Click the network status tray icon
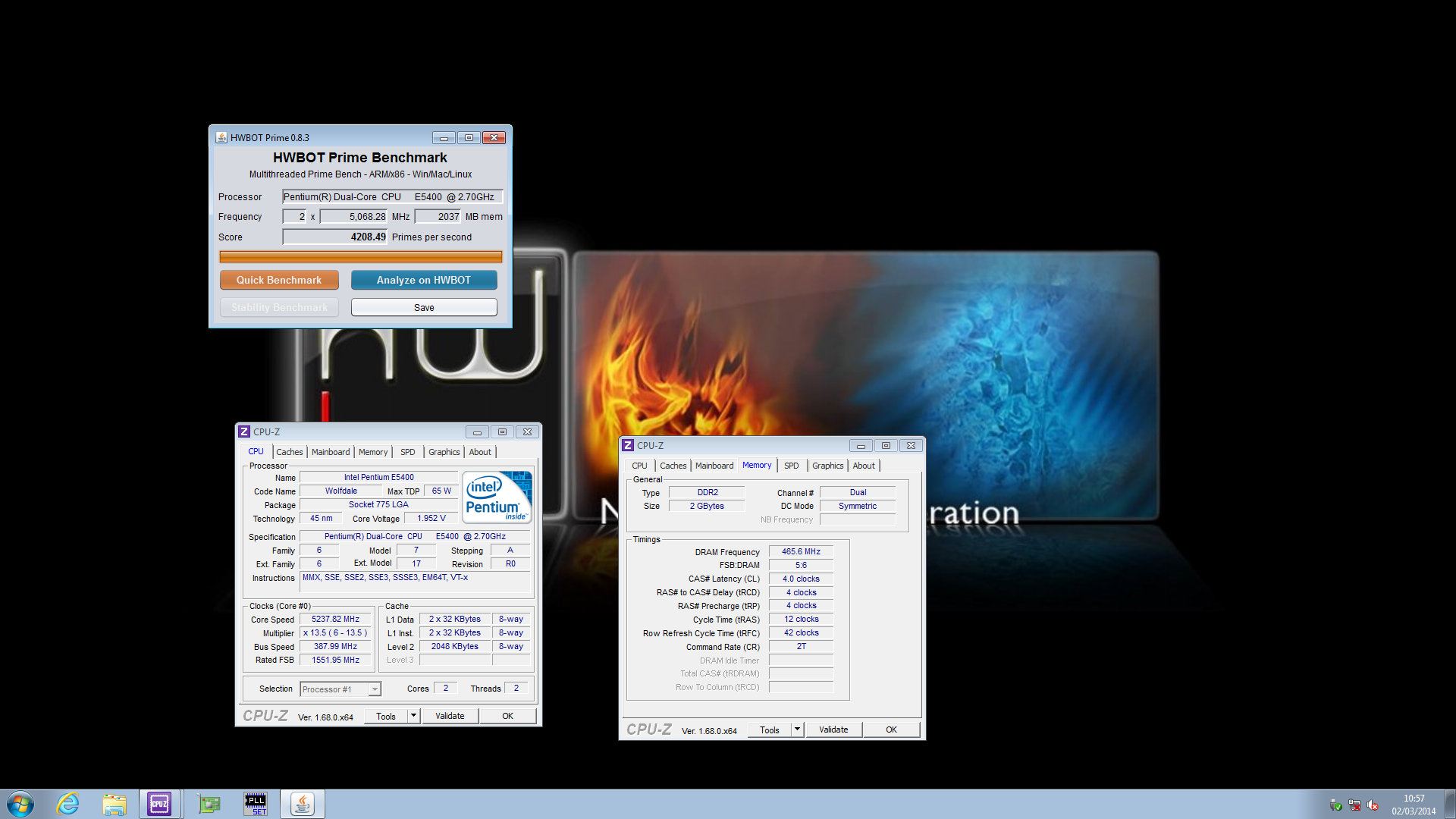This screenshot has height=819, width=1456. tap(1354, 805)
